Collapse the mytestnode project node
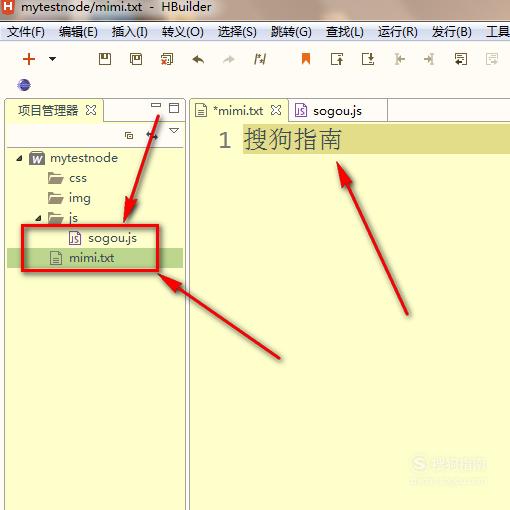 20,158
